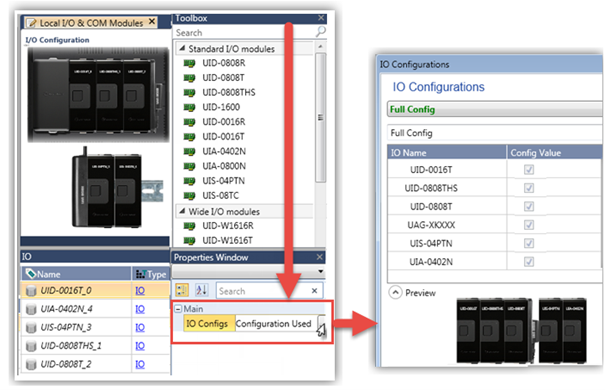Edit the Full Config name text field

click(495, 133)
